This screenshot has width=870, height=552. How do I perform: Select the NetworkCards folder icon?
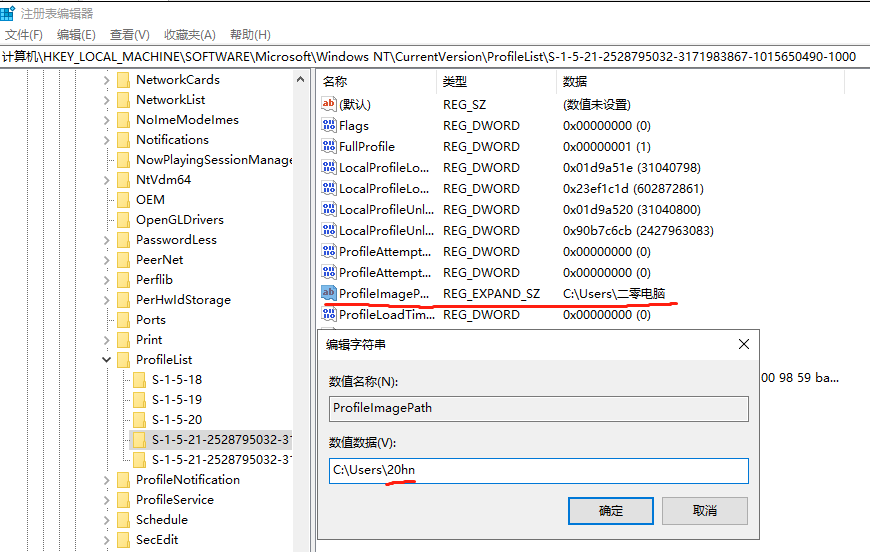[123, 80]
